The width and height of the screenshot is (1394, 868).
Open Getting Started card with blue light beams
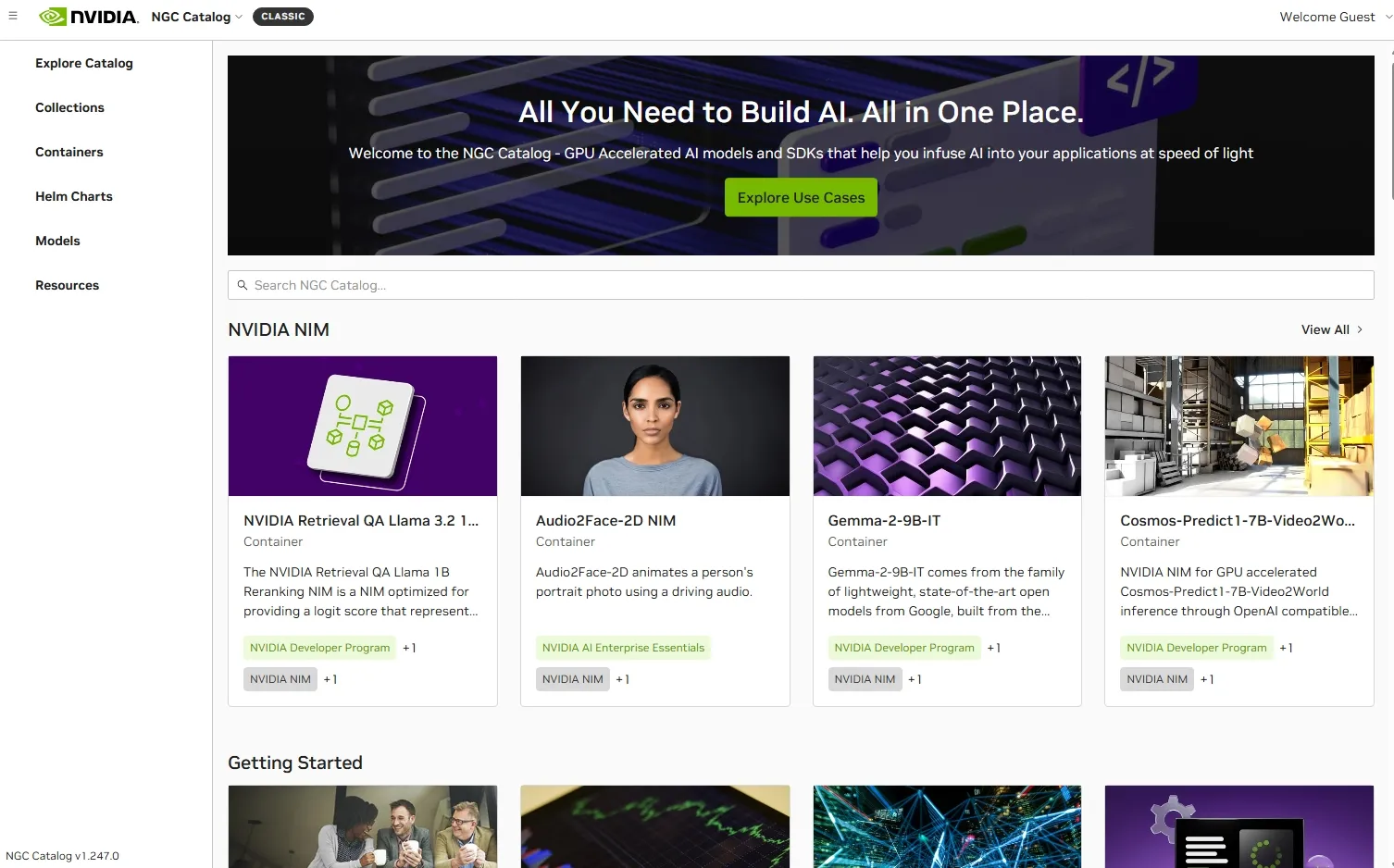point(947,826)
